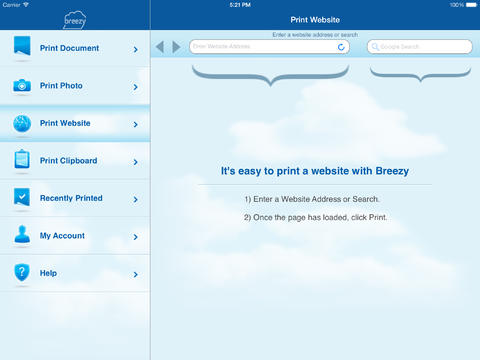Expand the My Account chevron
Screen dimensions: 480x360
coord(135,237)
